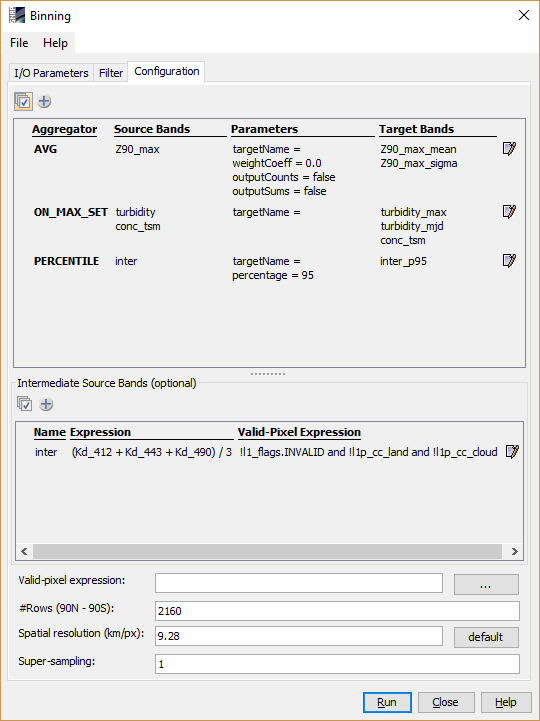
Task: Open the Help menu
Action: click(x=55, y=43)
